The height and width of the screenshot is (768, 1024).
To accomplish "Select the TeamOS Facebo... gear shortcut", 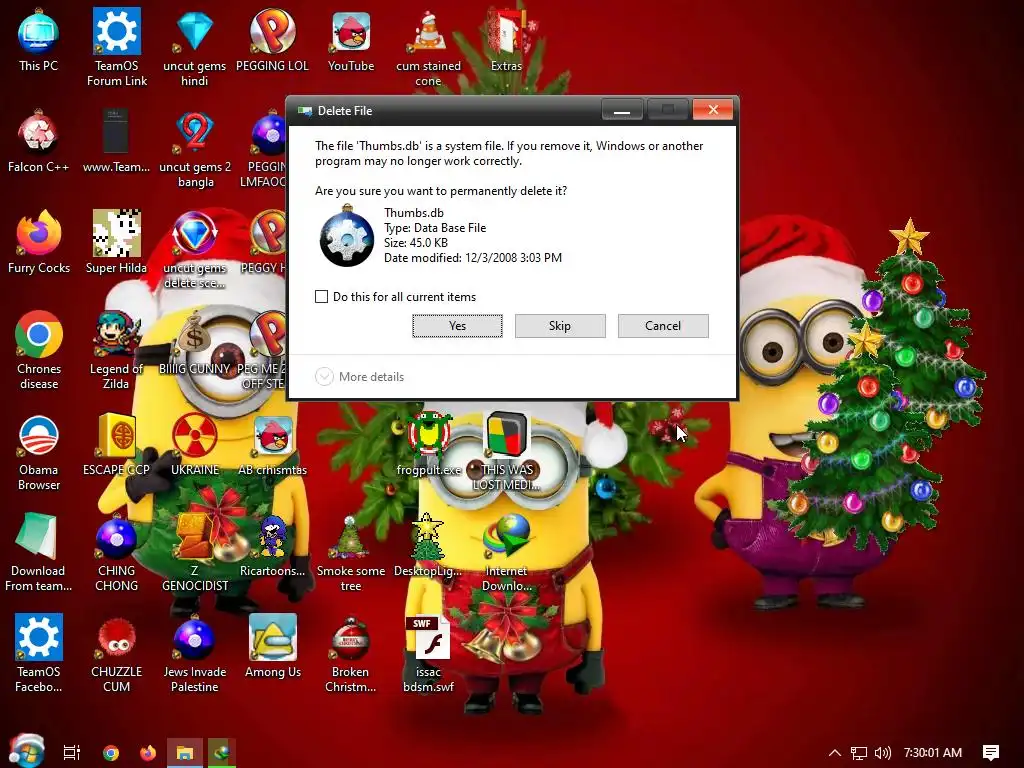I will coord(39,654).
